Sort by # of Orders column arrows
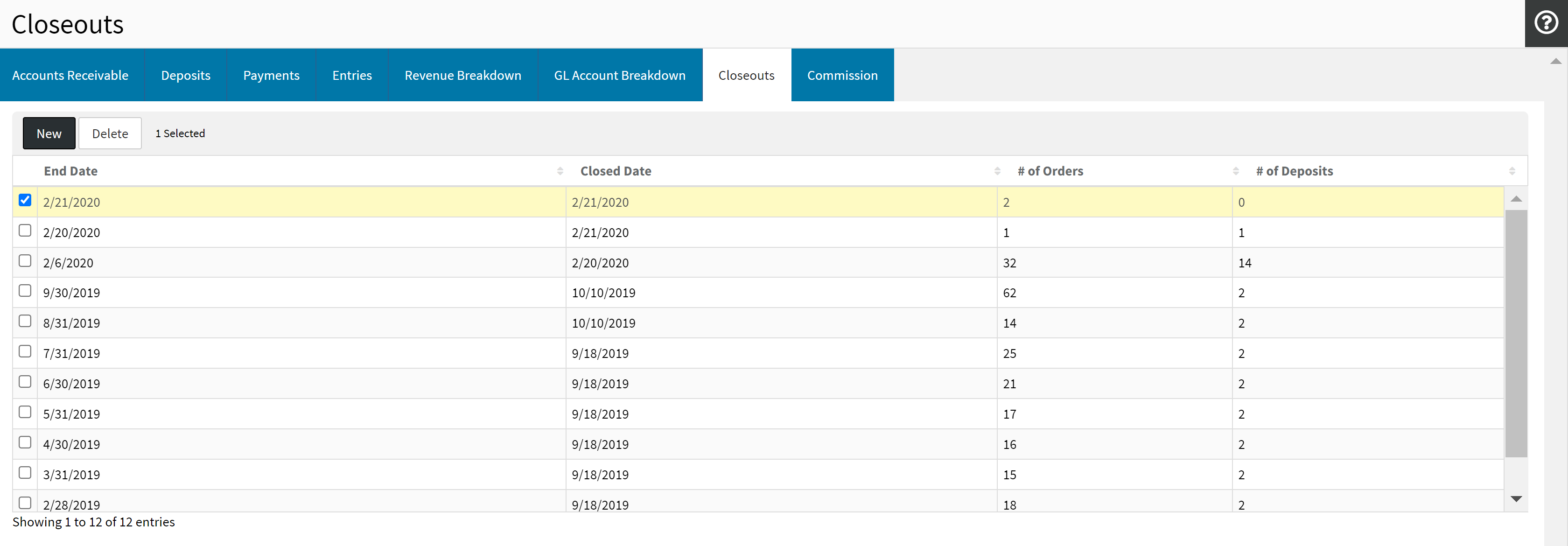The image size is (1568, 546). (1235, 171)
